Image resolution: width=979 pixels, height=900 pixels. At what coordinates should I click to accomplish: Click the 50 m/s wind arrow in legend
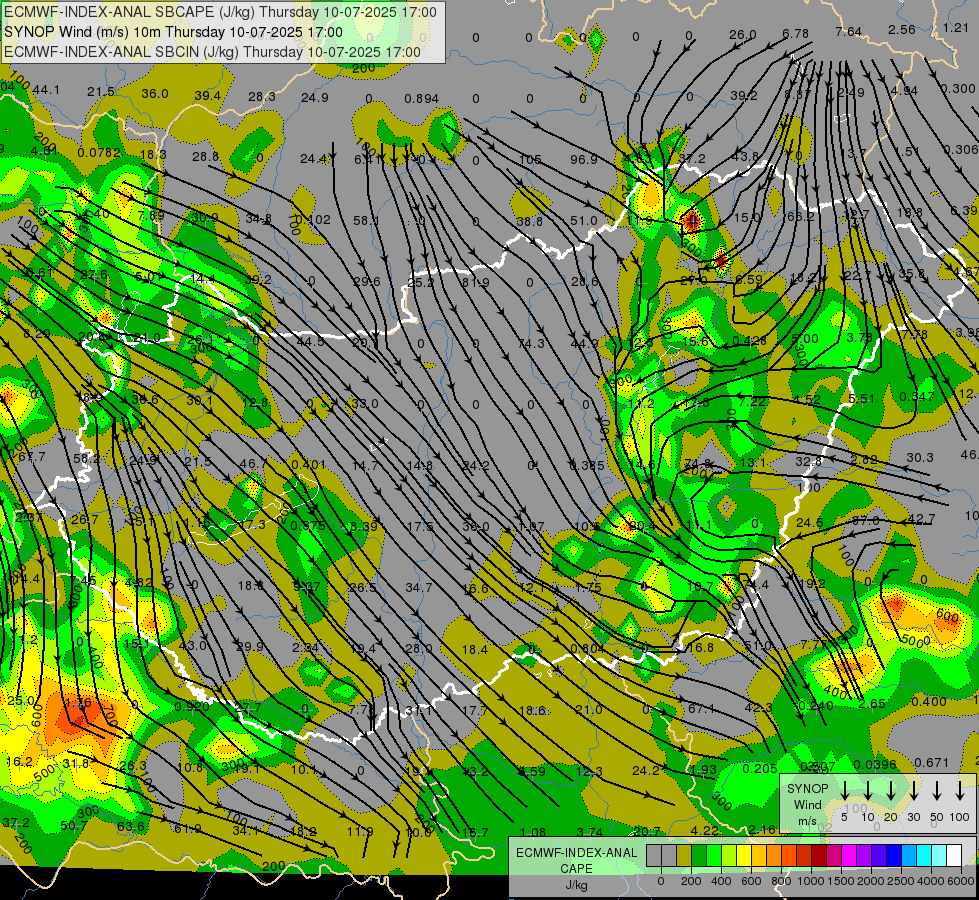point(937,791)
